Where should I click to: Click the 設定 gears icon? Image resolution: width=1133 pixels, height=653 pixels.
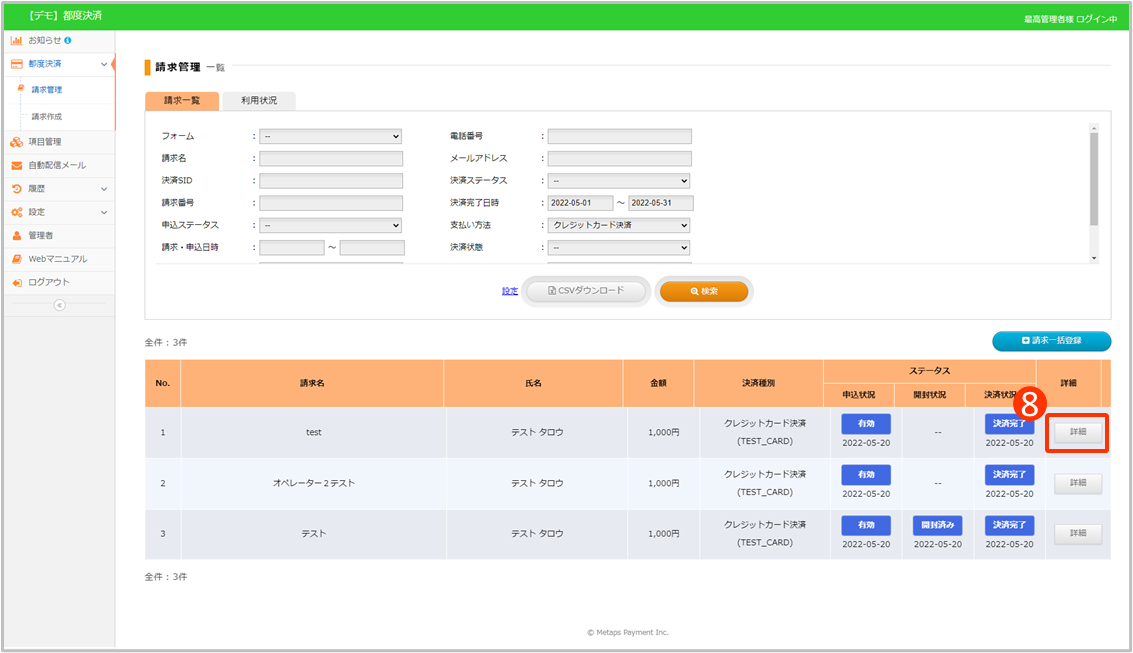pos(17,212)
